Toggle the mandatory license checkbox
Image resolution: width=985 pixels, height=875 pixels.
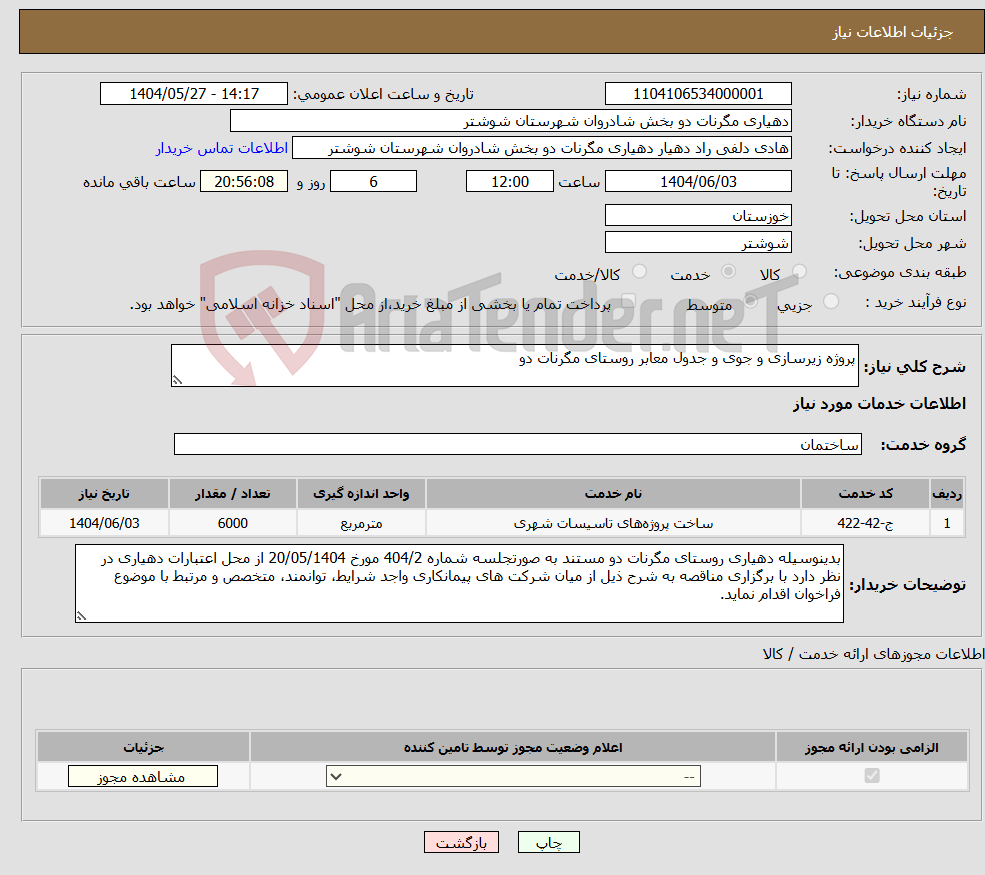pos(872,776)
